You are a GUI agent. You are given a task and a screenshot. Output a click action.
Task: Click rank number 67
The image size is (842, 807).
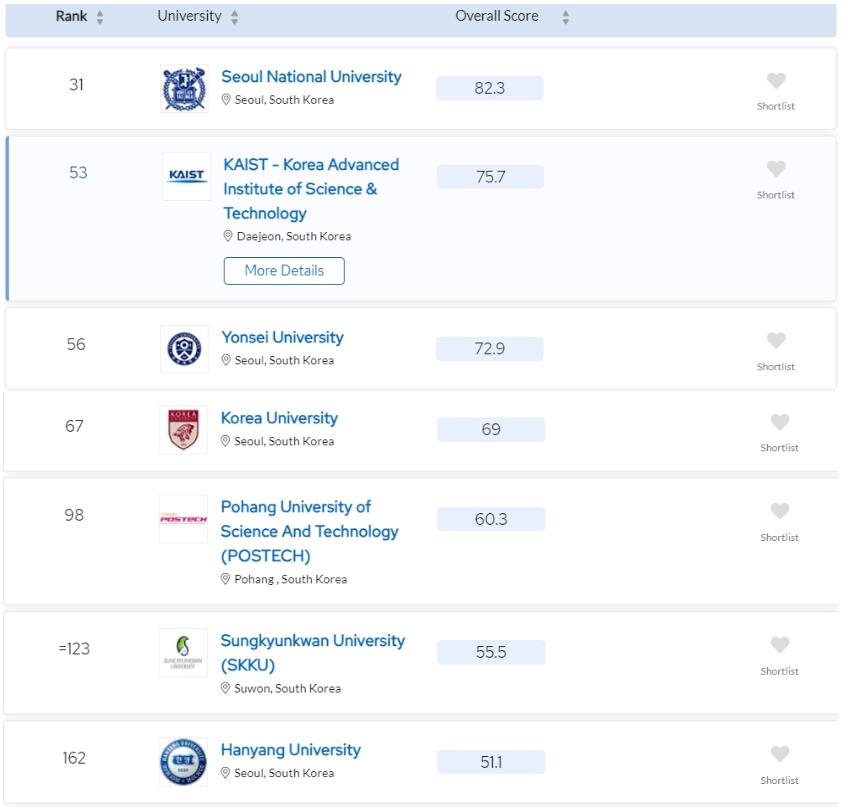coord(74,426)
